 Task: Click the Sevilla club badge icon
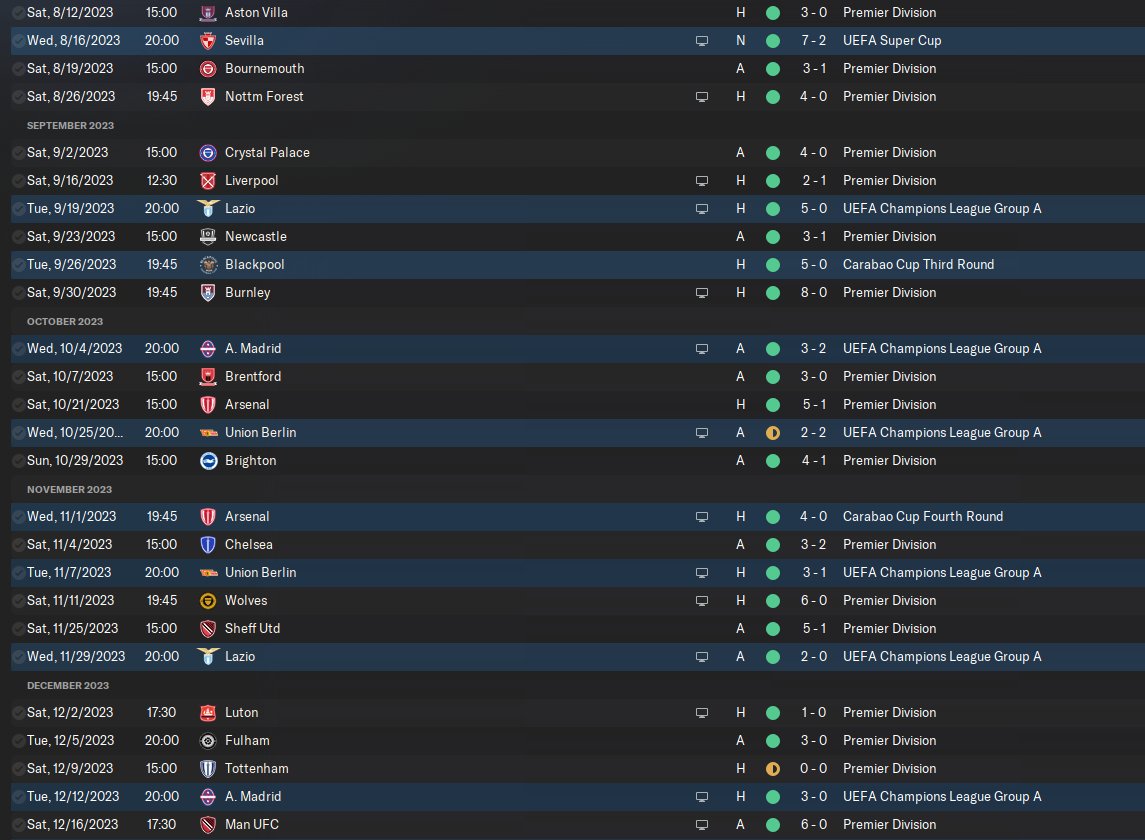point(208,41)
